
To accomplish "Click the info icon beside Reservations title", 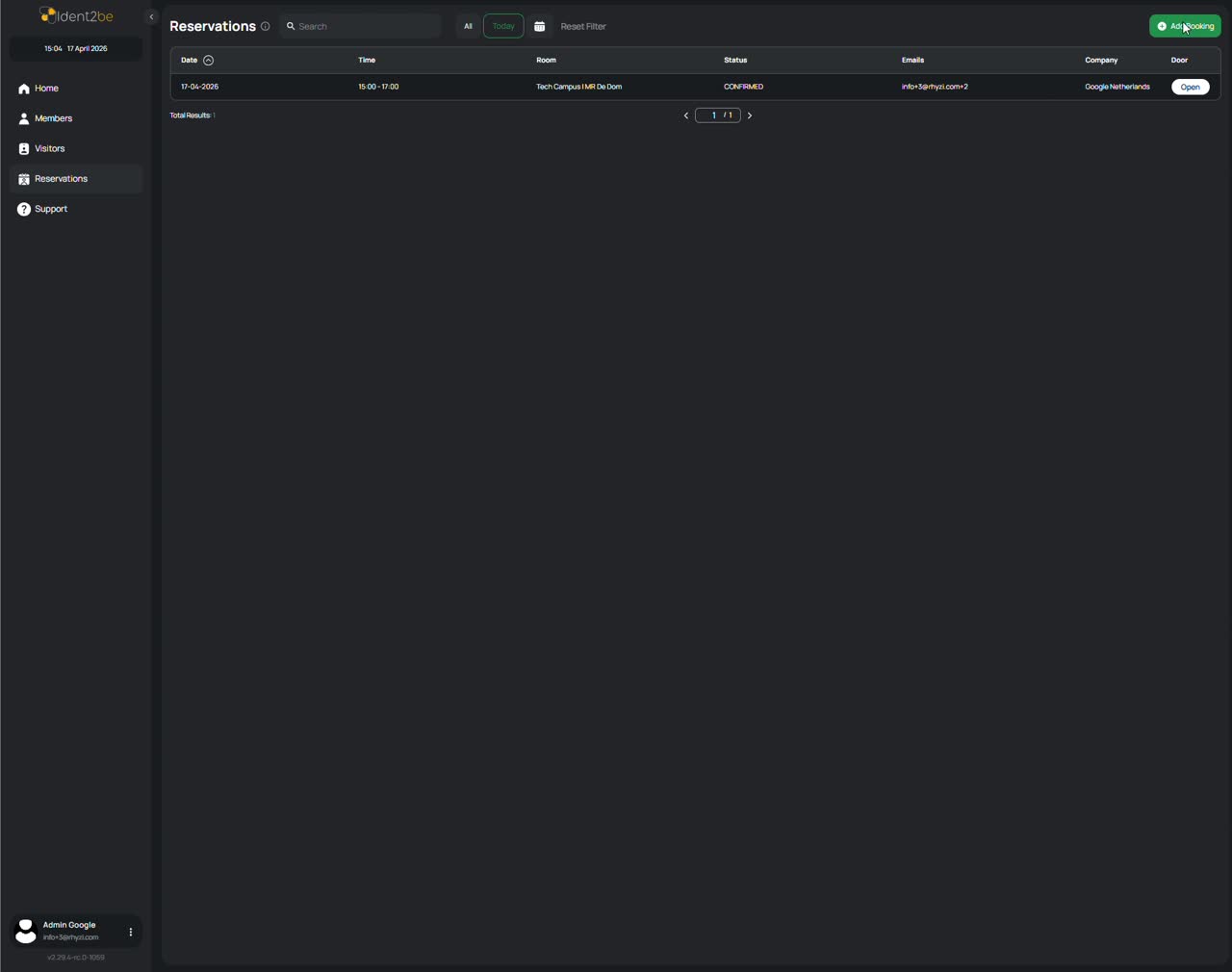I will pyautogui.click(x=266, y=27).
